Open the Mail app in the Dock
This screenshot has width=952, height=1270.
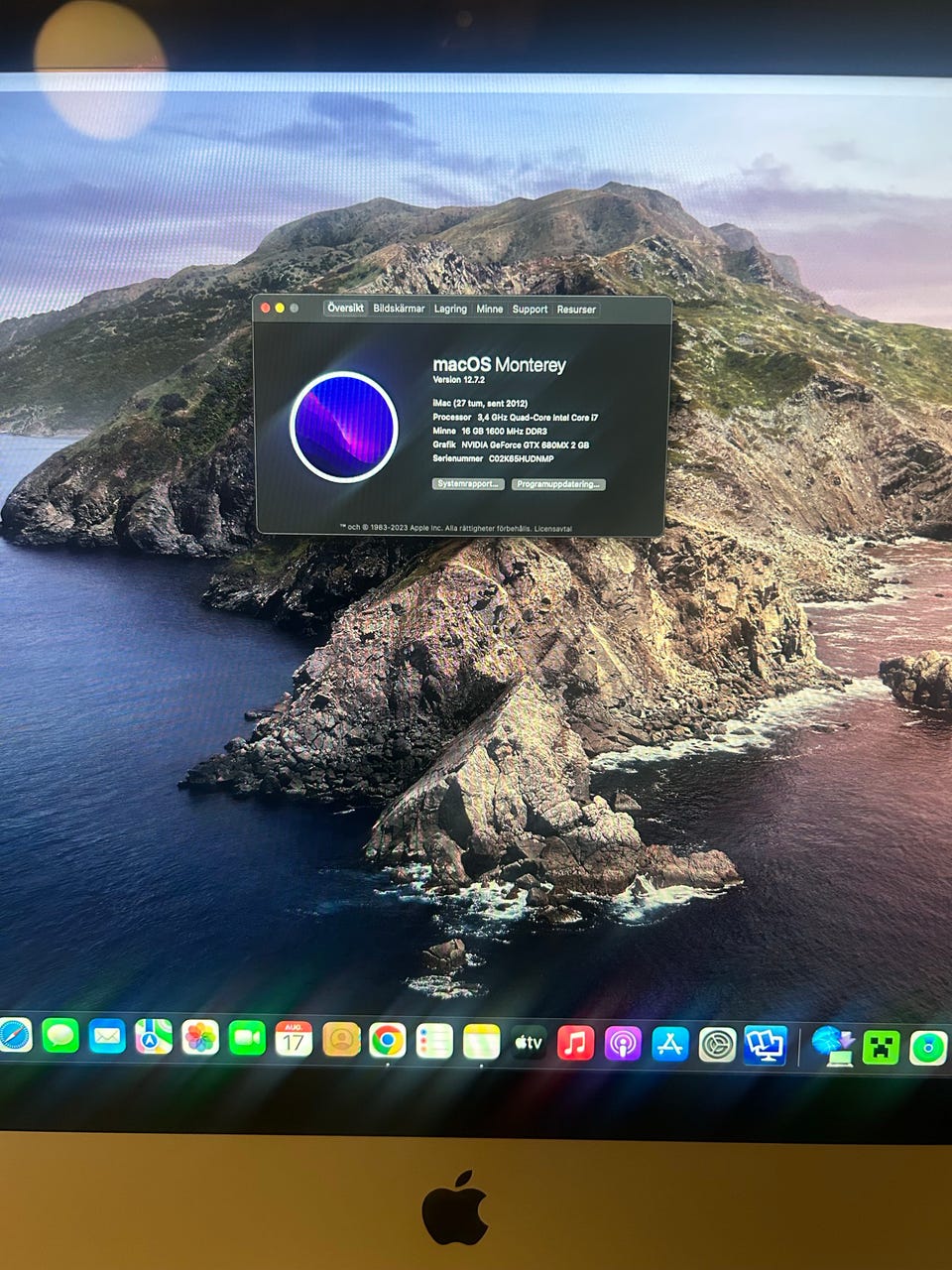107,1037
